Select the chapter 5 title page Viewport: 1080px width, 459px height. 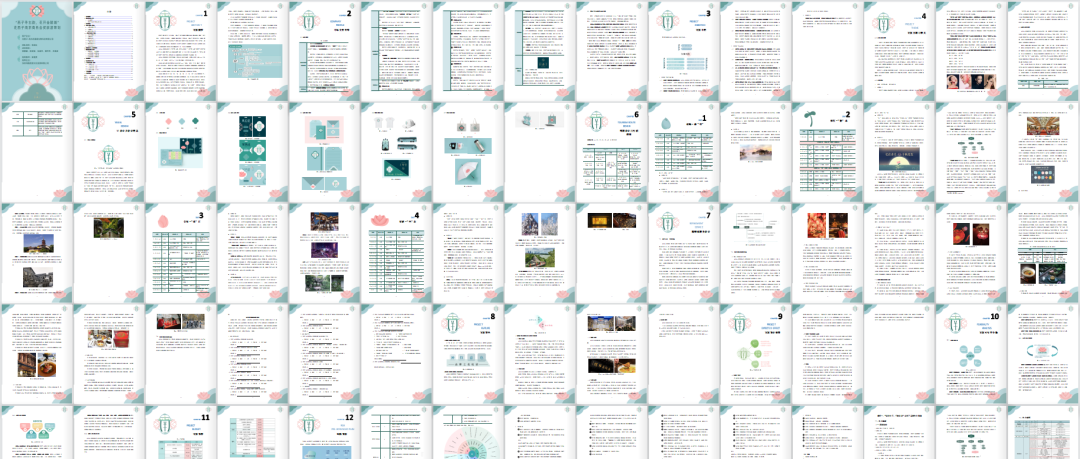(x=108, y=151)
